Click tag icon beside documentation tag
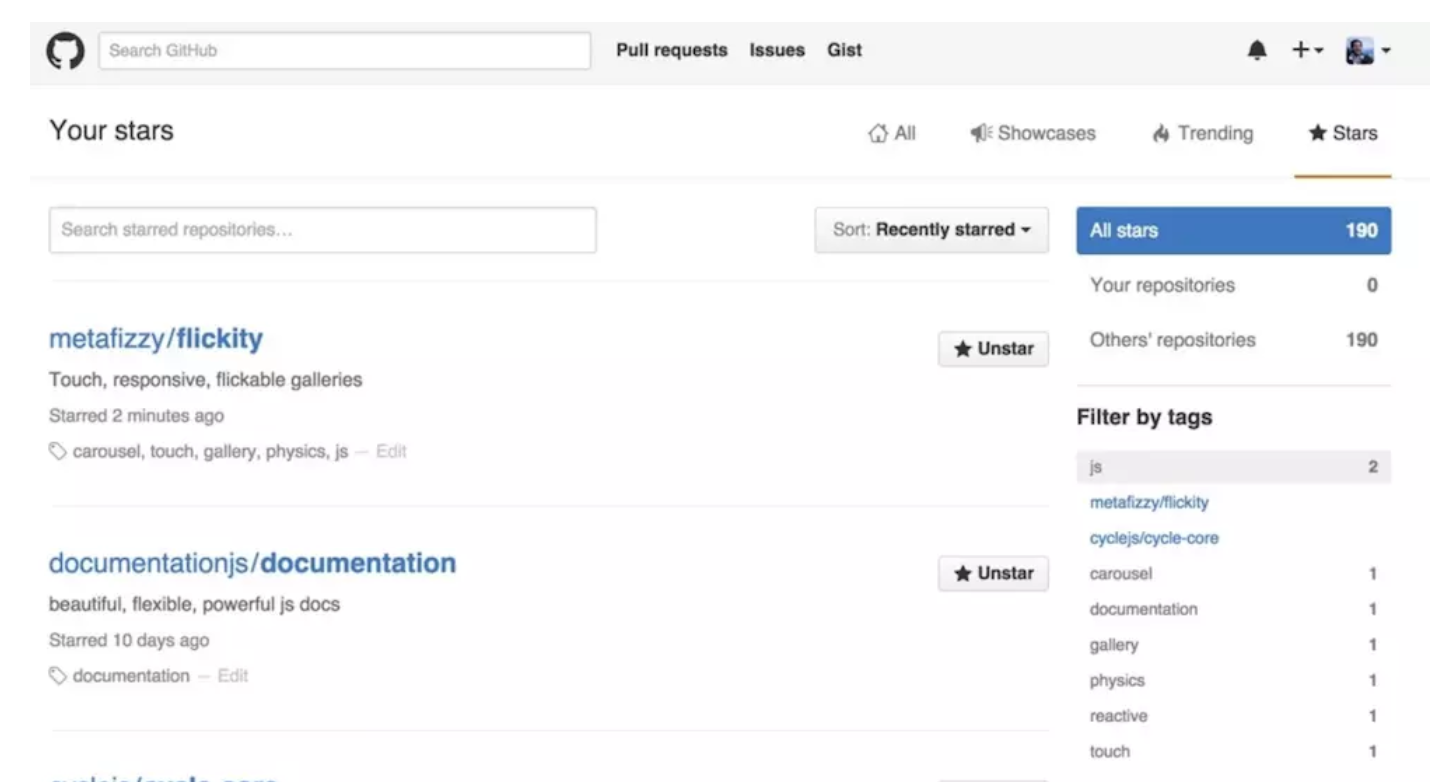The width and height of the screenshot is (1432, 782). pyautogui.click(x=58, y=676)
